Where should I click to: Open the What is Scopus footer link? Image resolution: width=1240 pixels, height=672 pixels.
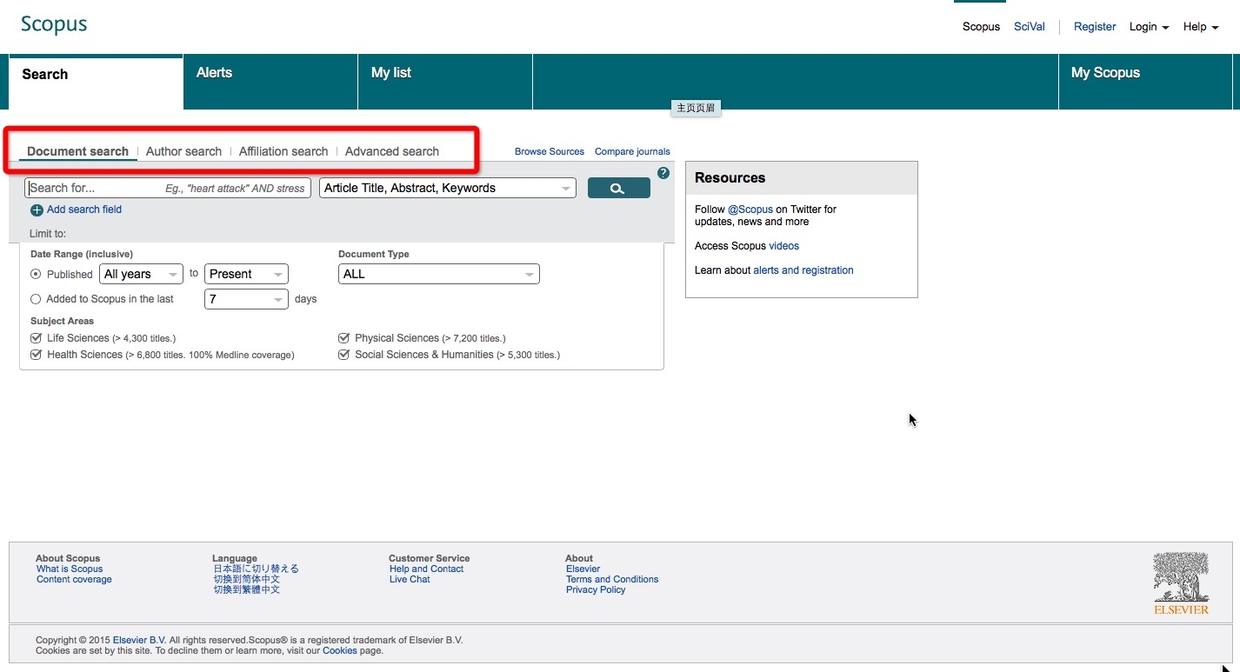[x=70, y=569]
